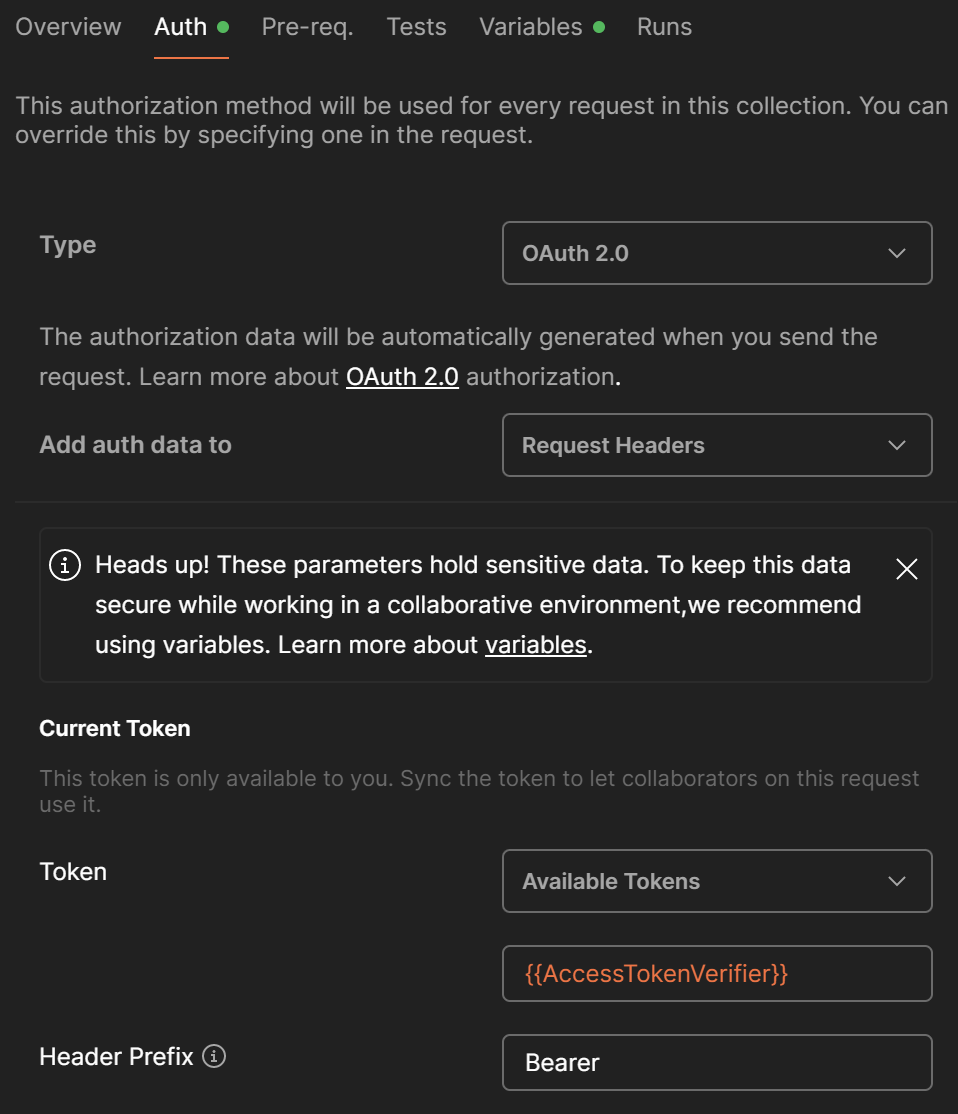958x1114 pixels.
Task: Go to the Tests tab
Action: [416, 27]
